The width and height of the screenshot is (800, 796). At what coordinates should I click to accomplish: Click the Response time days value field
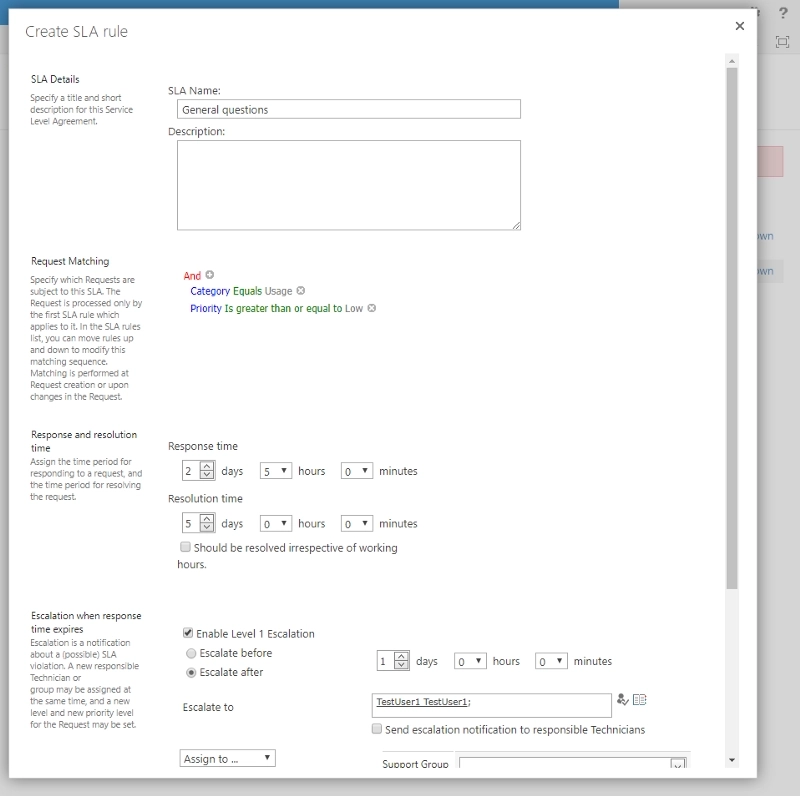(191, 470)
